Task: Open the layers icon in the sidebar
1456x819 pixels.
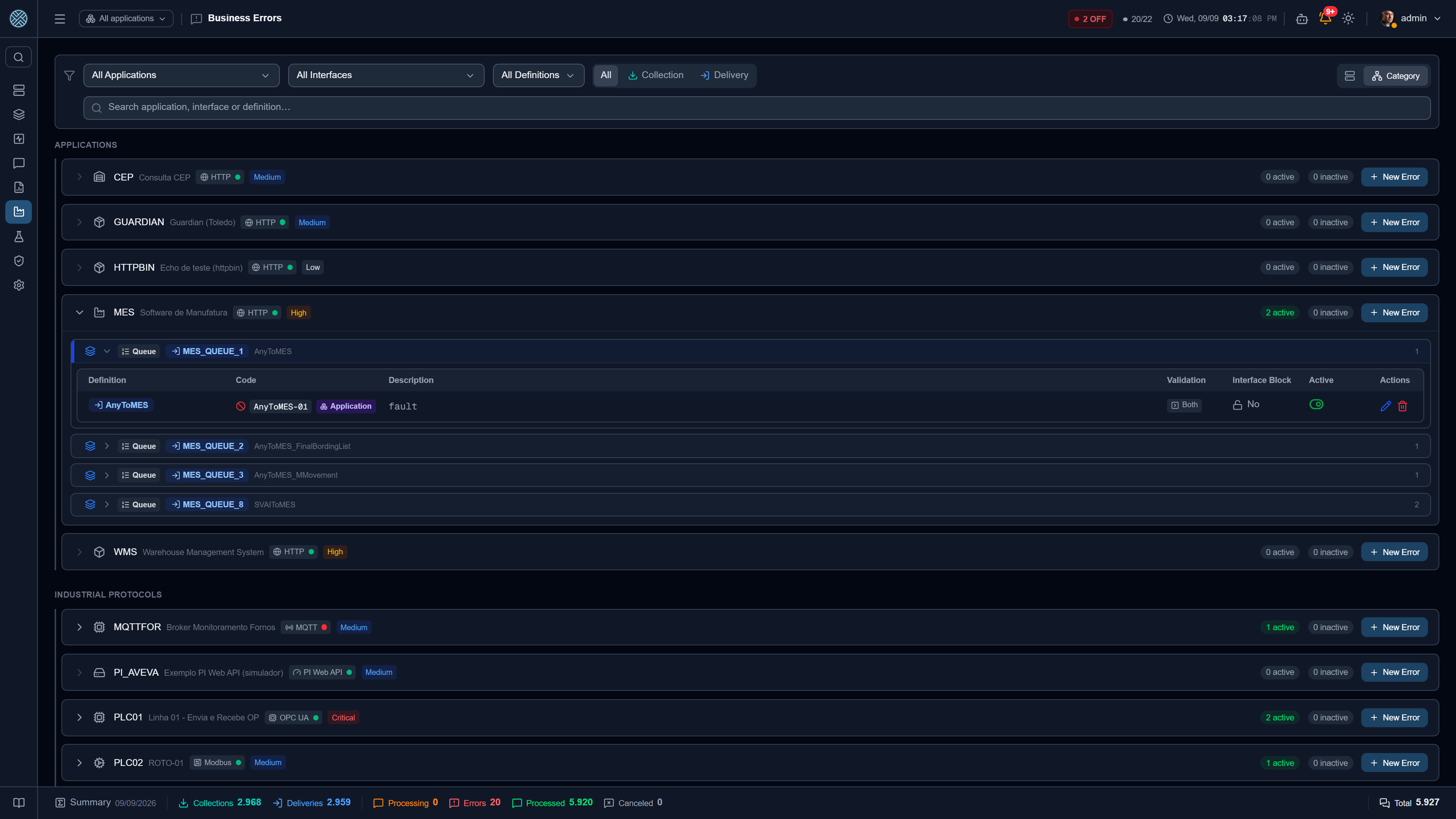Action: 19,114
